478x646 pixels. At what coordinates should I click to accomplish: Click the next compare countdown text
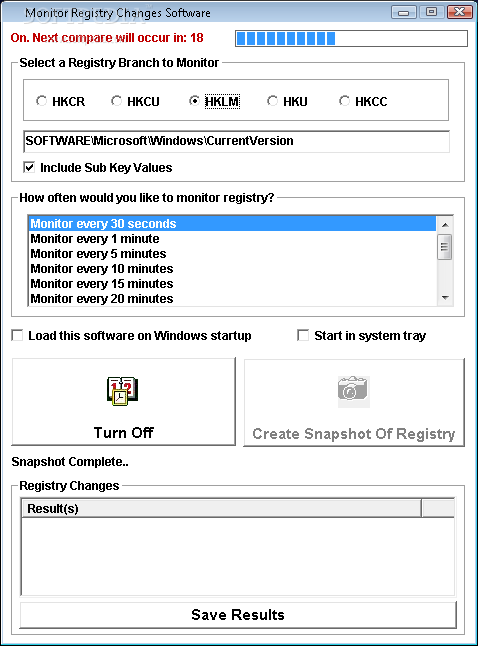point(107,38)
